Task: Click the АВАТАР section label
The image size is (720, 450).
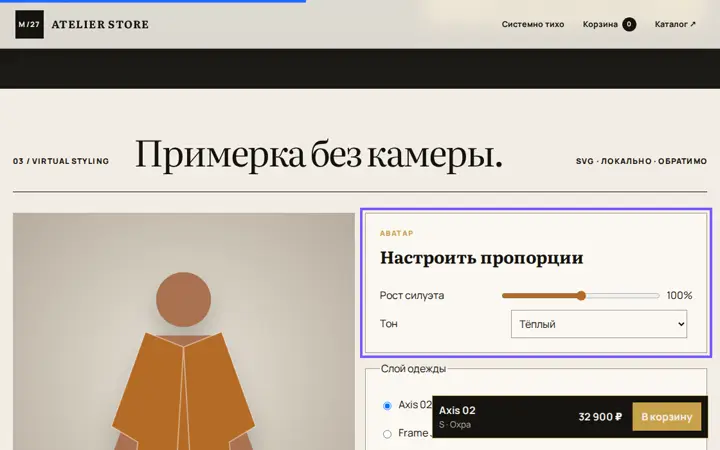Action: 396,233
